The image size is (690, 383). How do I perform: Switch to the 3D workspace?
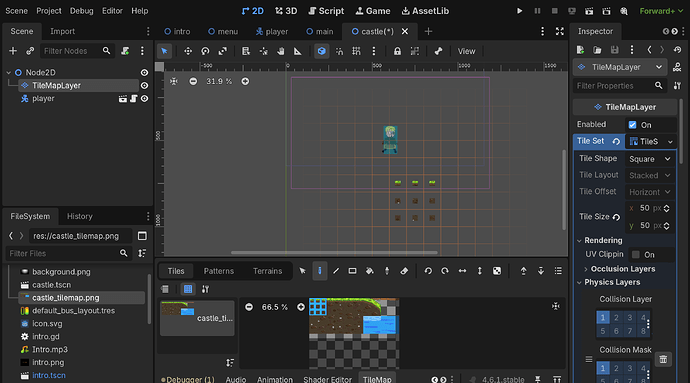tap(286, 11)
